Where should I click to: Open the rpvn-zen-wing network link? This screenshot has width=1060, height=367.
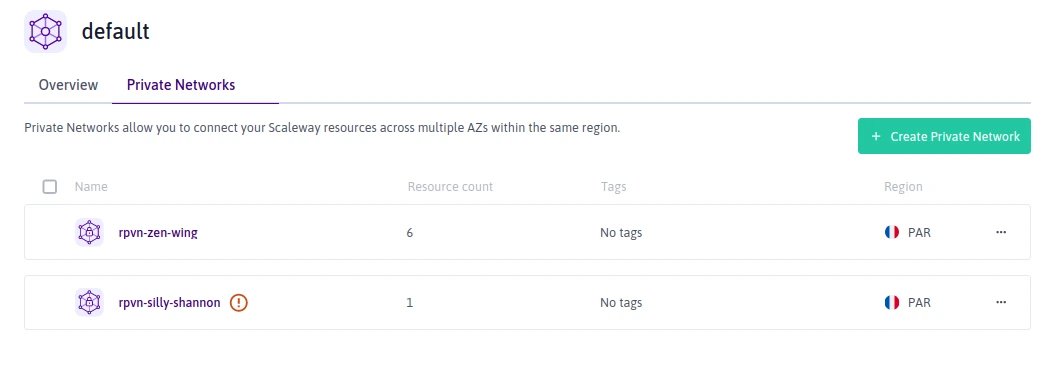158,233
